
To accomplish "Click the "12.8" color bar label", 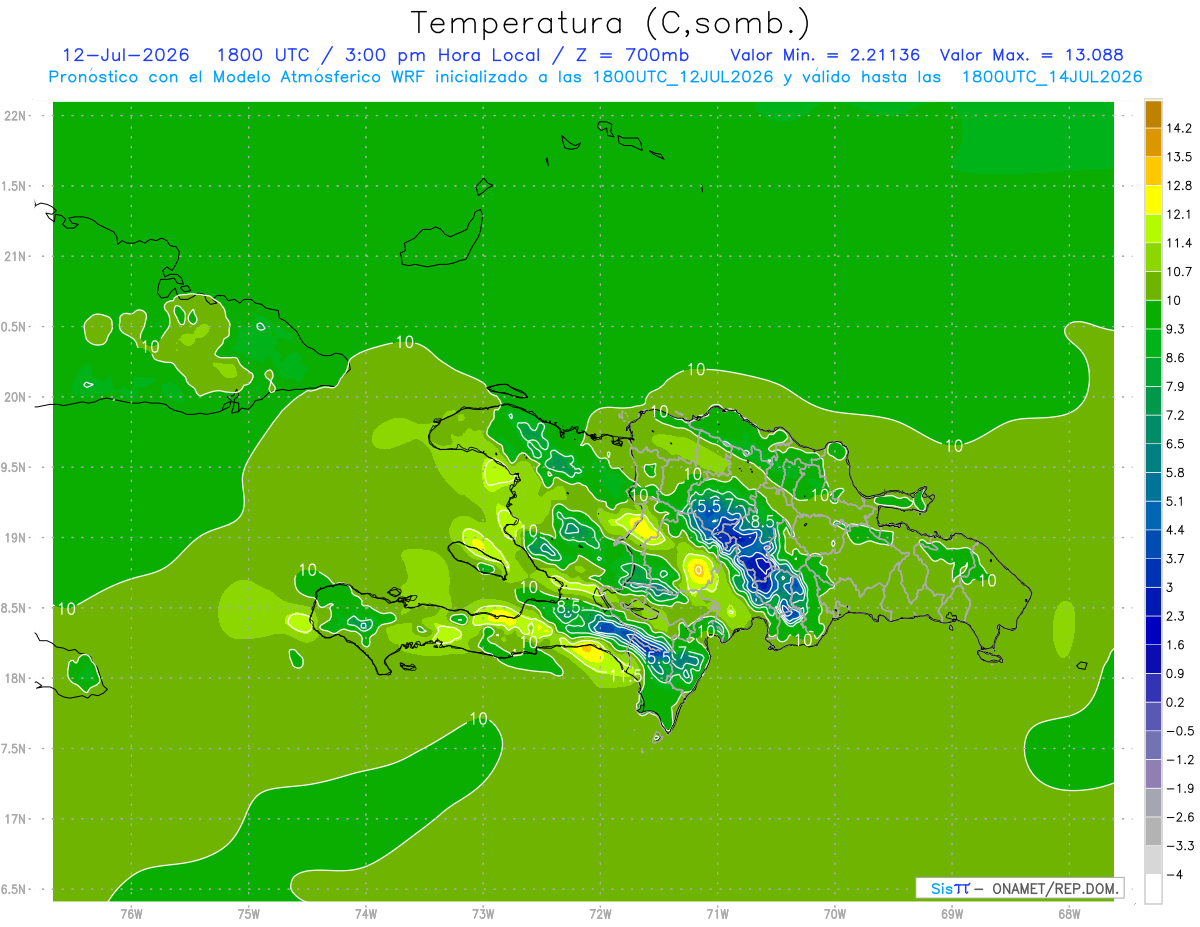I will [x=1178, y=186].
